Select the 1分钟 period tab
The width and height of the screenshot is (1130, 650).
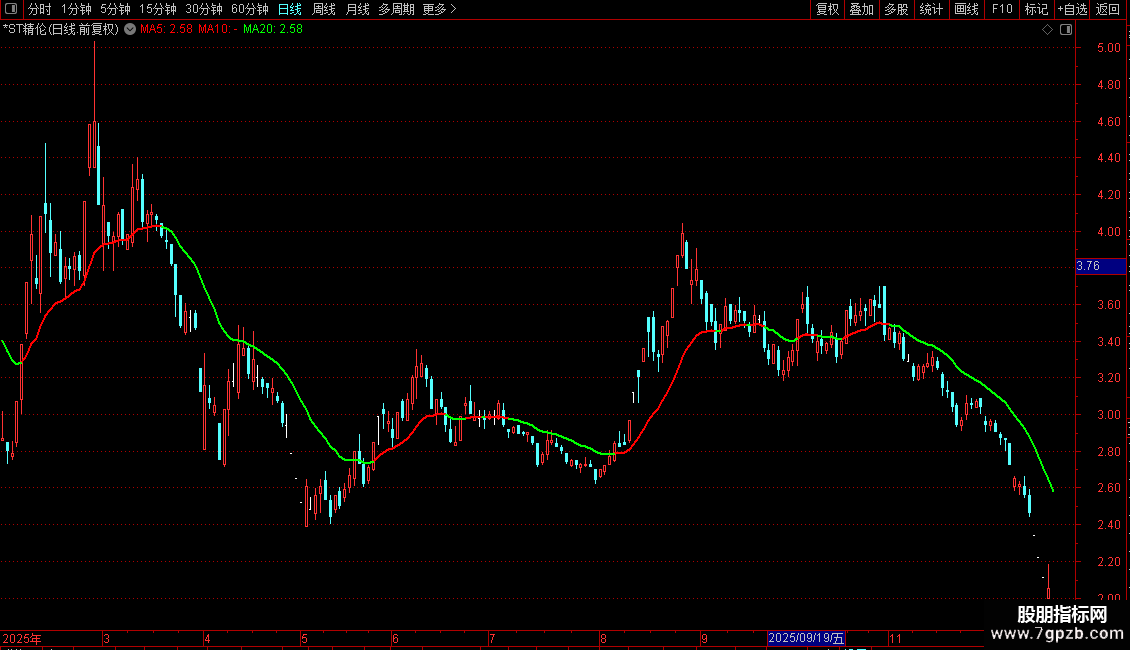pos(76,9)
